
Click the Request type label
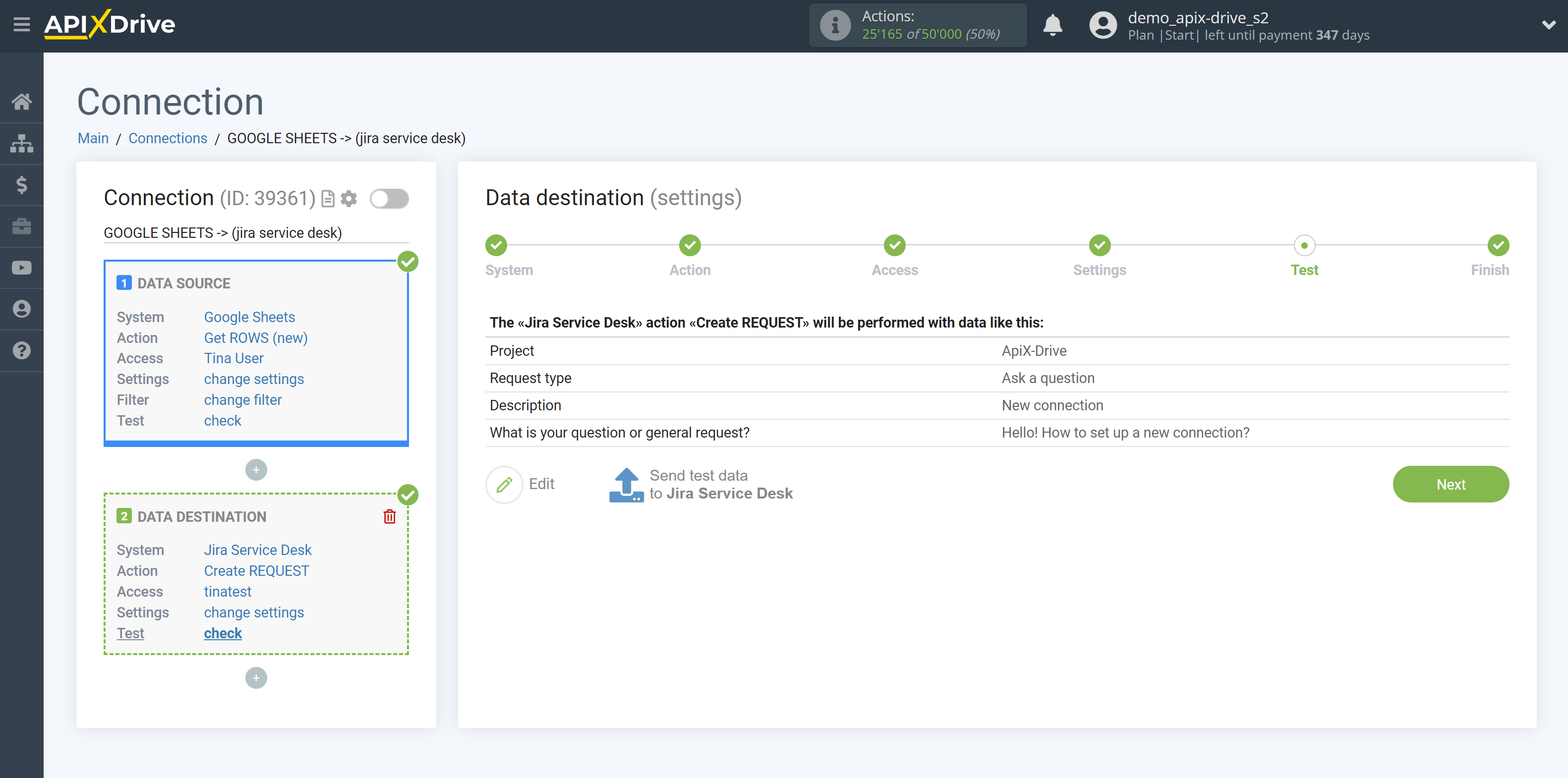point(530,379)
